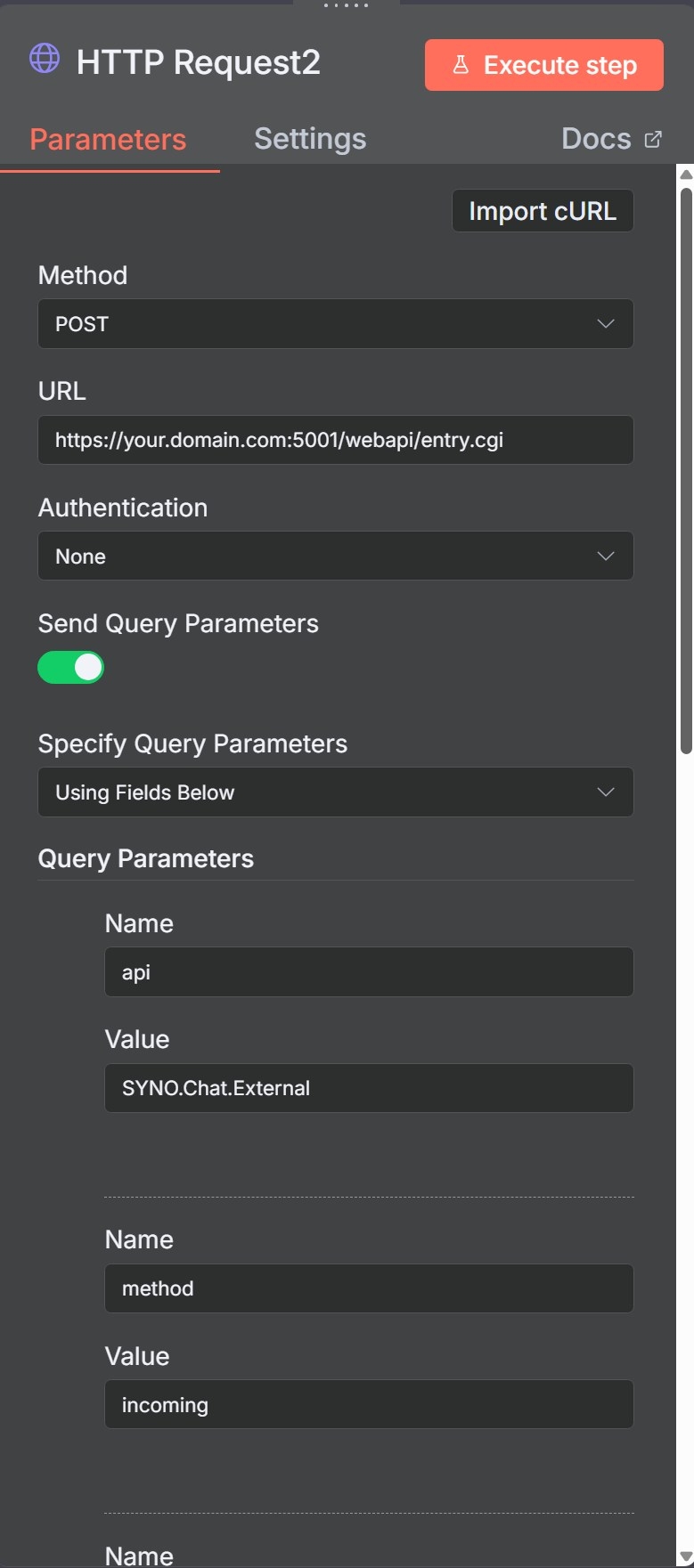Click the Name field containing api
694x1568 pixels.
point(369,972)
